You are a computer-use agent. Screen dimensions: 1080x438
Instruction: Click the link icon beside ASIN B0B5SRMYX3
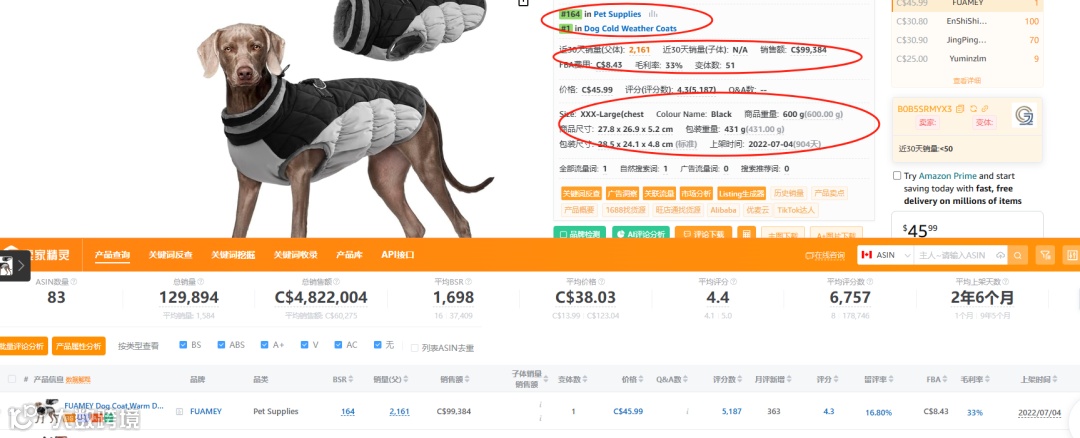985,109
